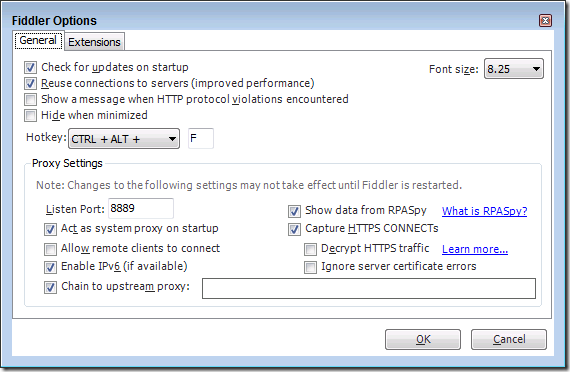Open the Font size dropdown
The image size is (570, 372).
[x=514, y=69]
